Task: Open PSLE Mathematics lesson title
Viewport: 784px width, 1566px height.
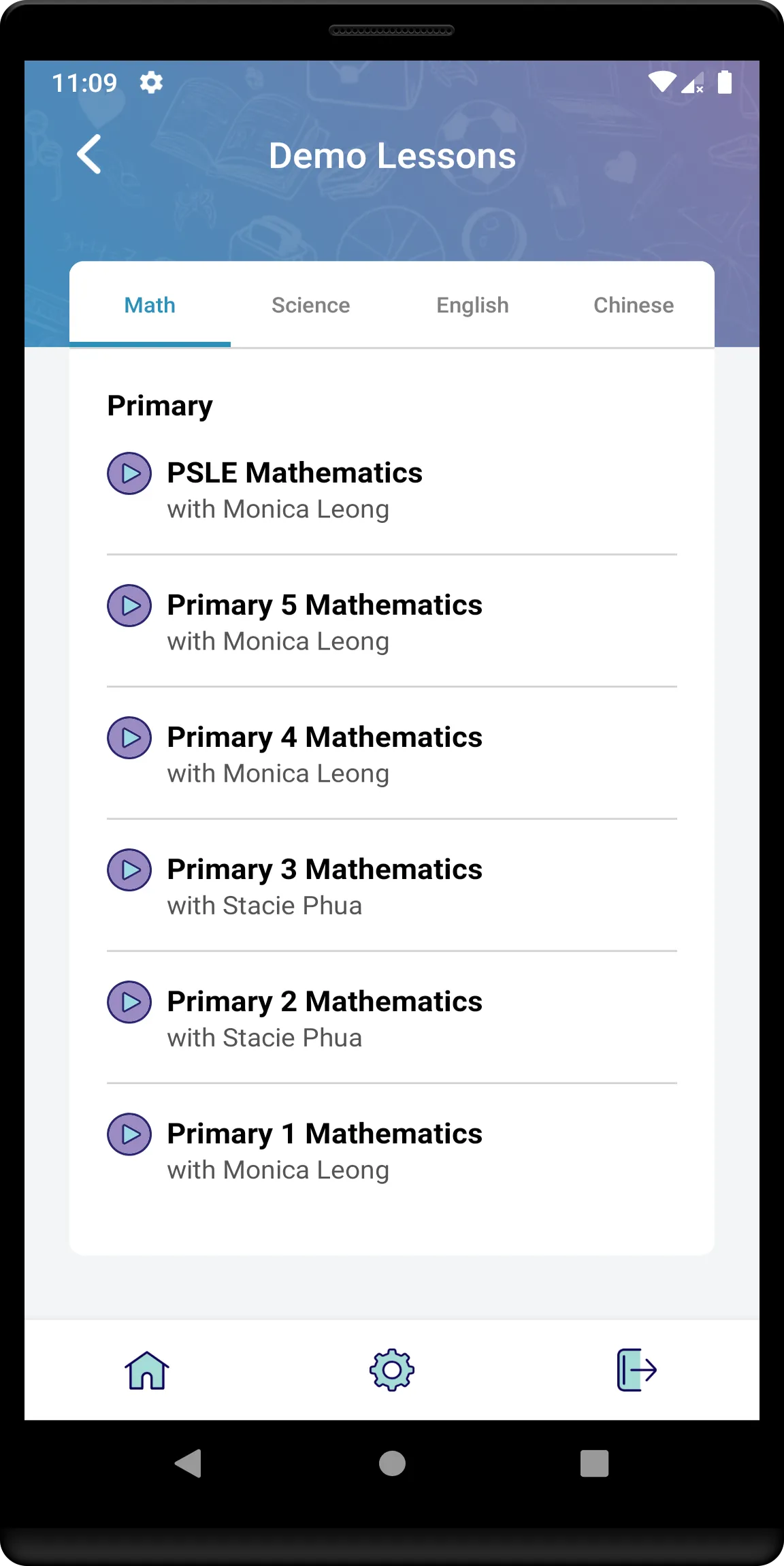Action: point(295,473)
